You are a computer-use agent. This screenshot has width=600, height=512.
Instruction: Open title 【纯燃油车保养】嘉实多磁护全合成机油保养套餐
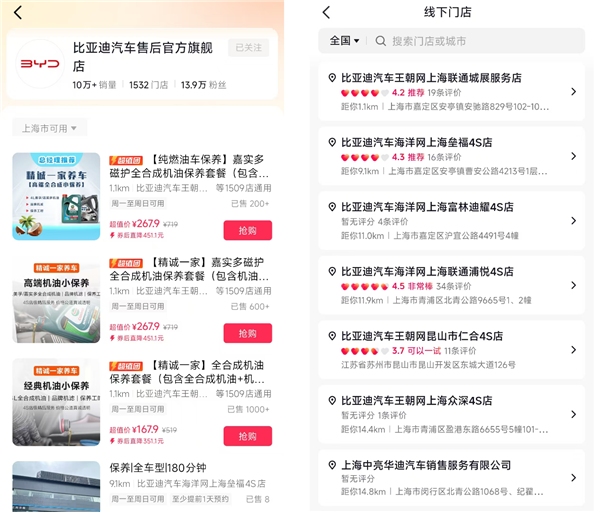coord(189,166)
